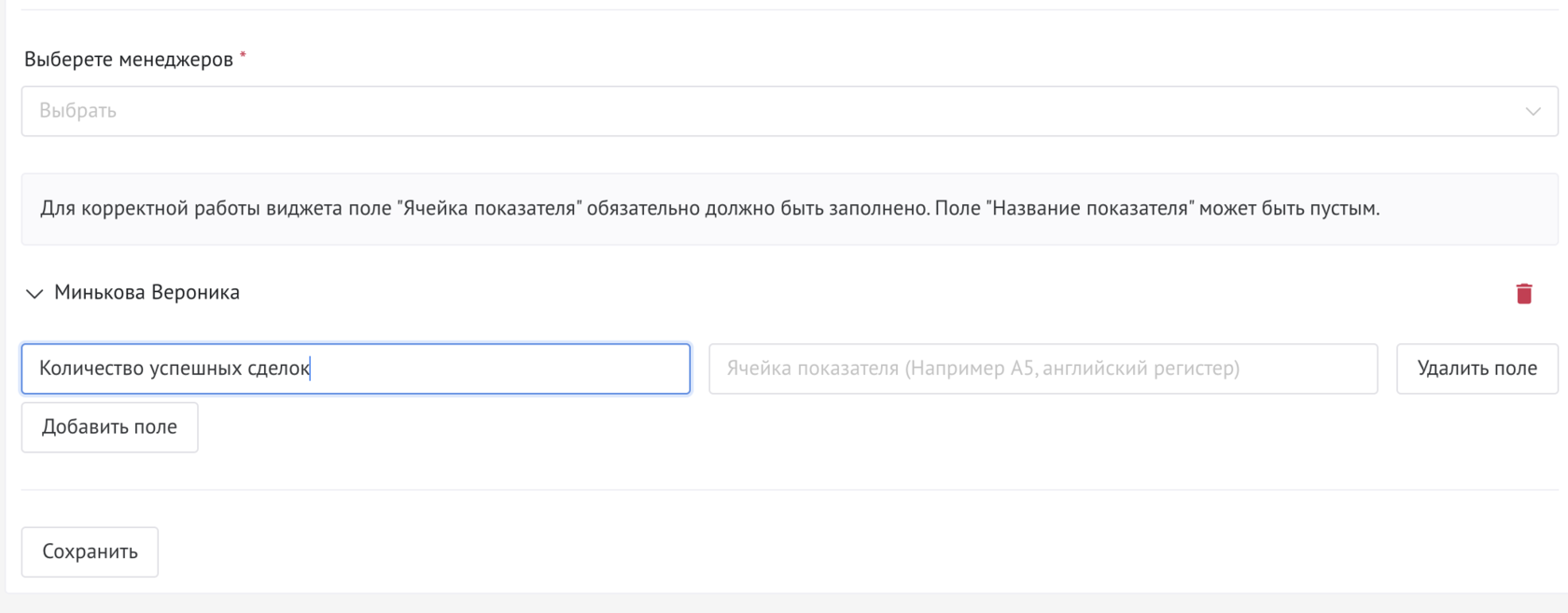Open the managers dropdown arrow
Viewport: 1568px width, 613px height.
click(1532, 111)
